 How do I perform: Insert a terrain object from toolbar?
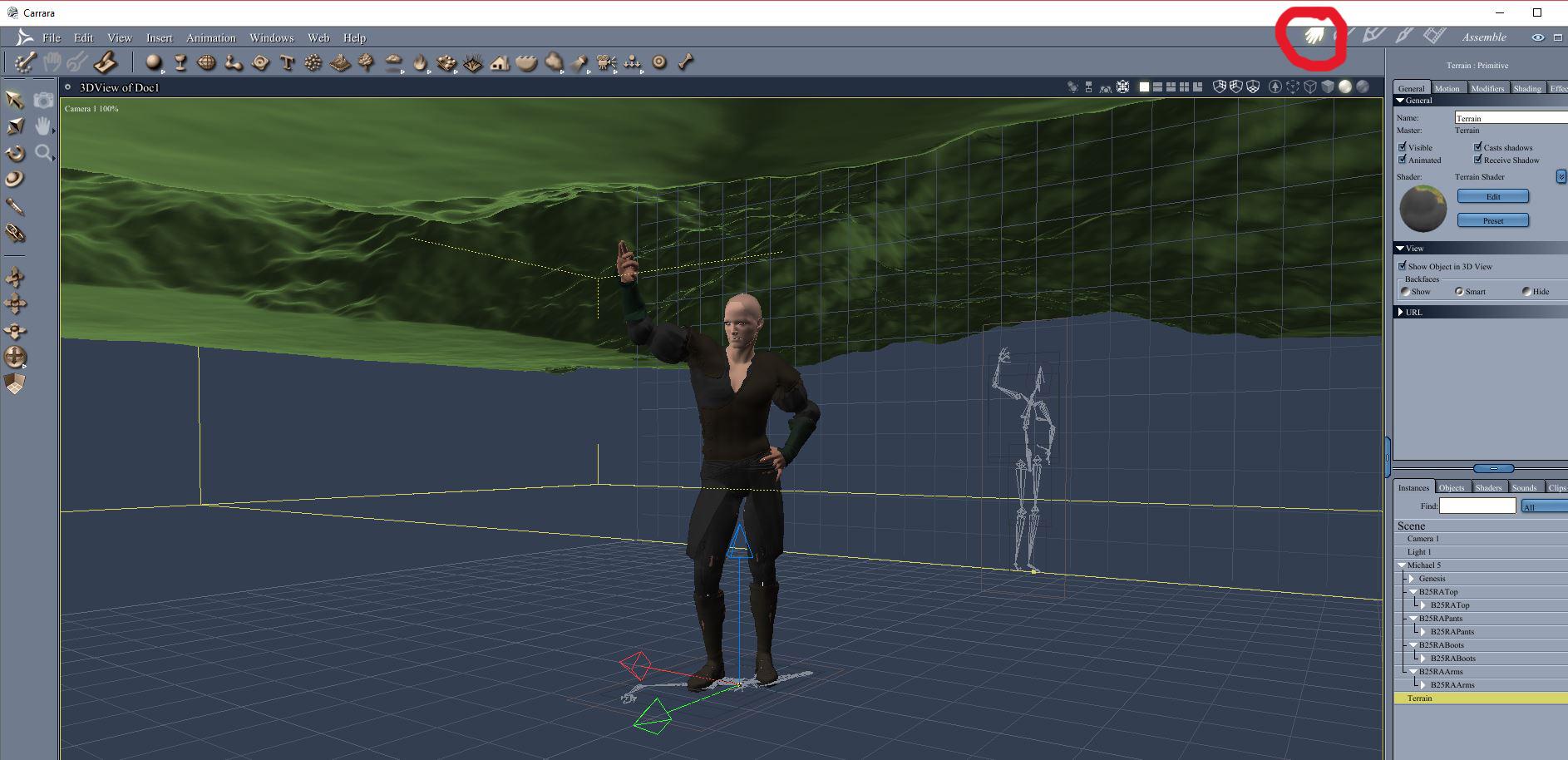pos(340,62)
